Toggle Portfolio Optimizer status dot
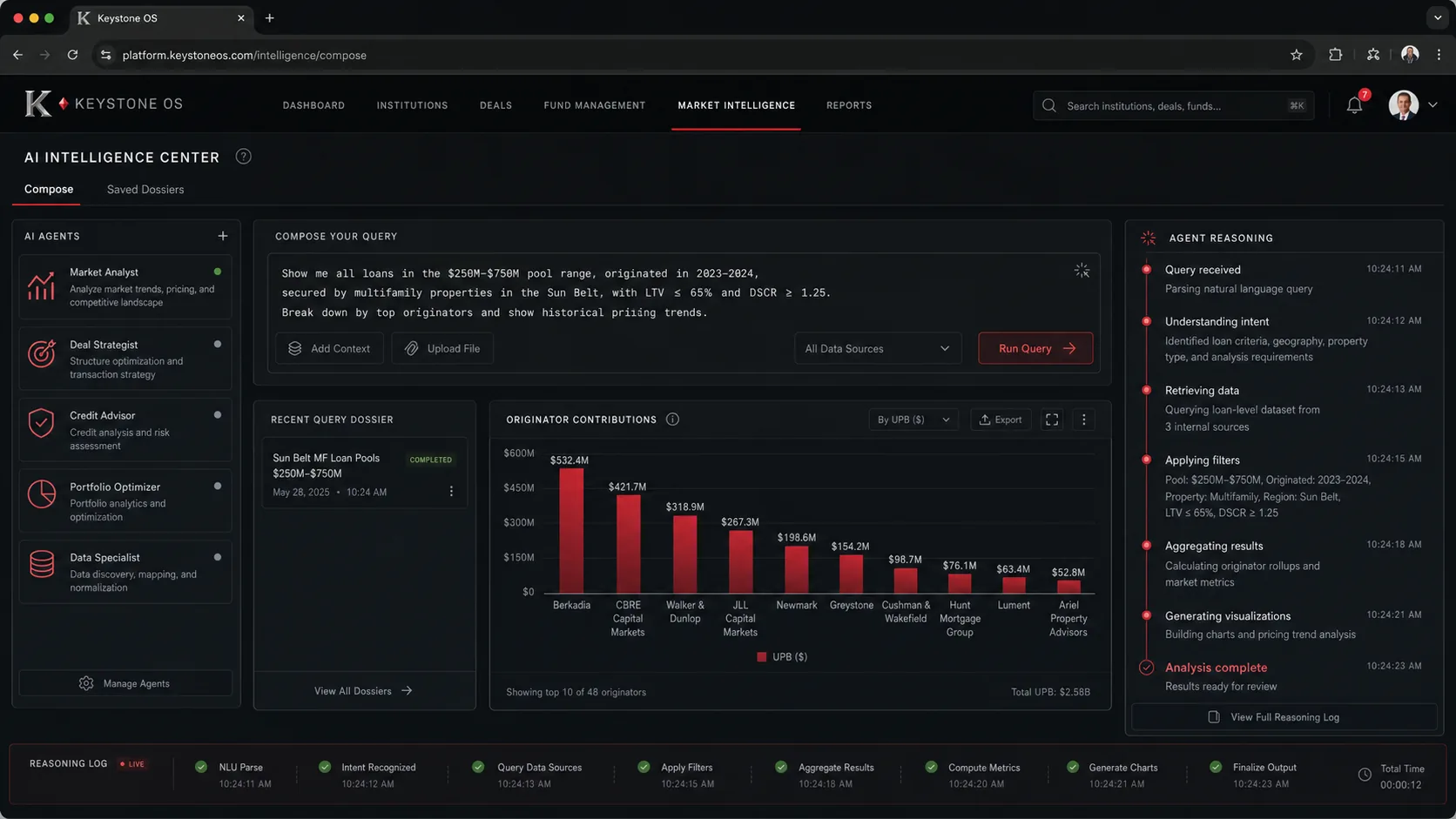 coord(218,487)
